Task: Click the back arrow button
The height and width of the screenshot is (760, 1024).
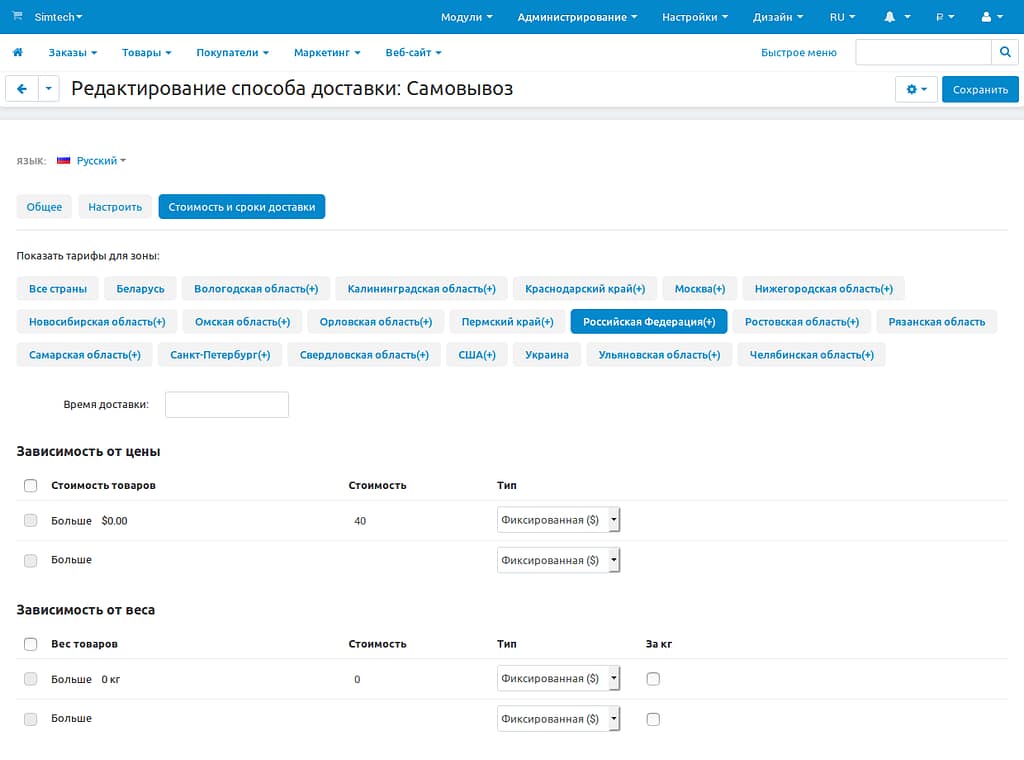Action: click(22, 89)
